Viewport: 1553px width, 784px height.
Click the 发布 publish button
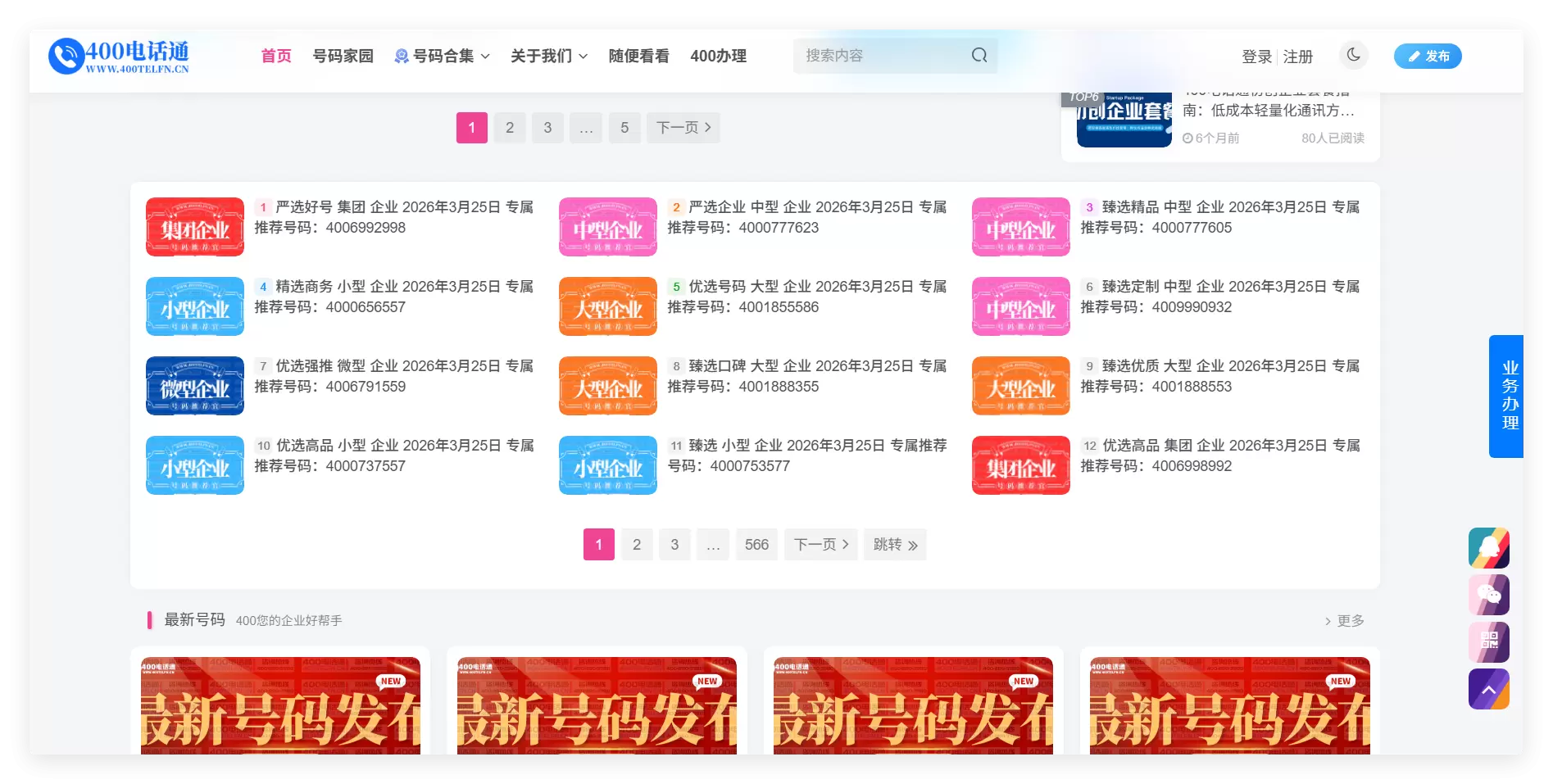1428,56
